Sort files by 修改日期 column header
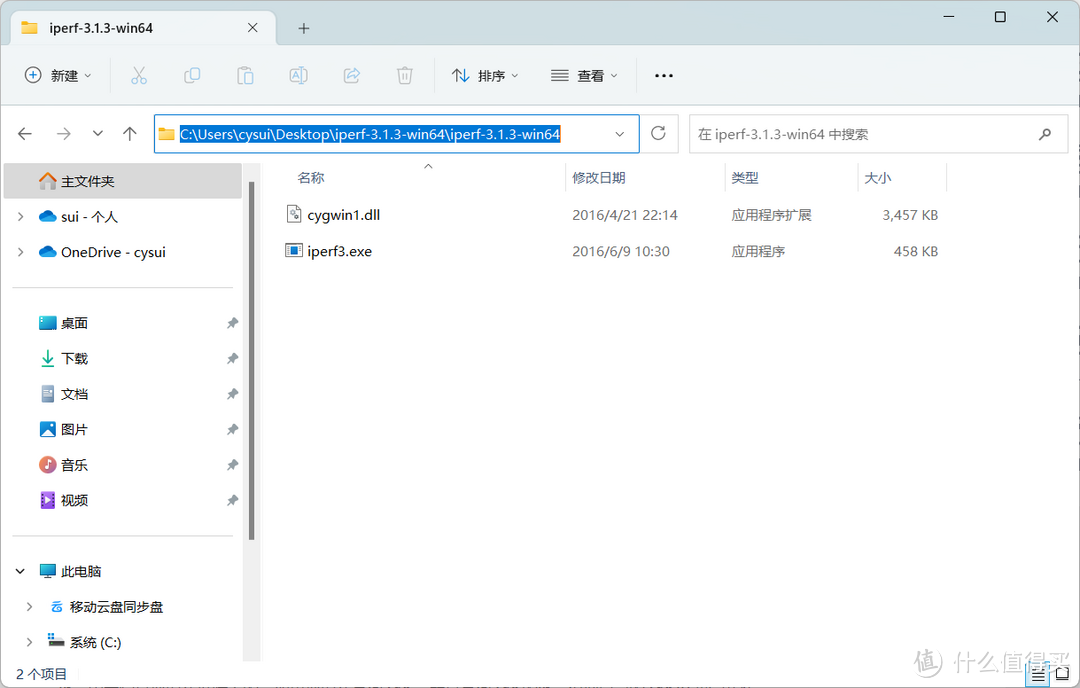This screenshot has height=688, width=1080. [x=599, y=178]
